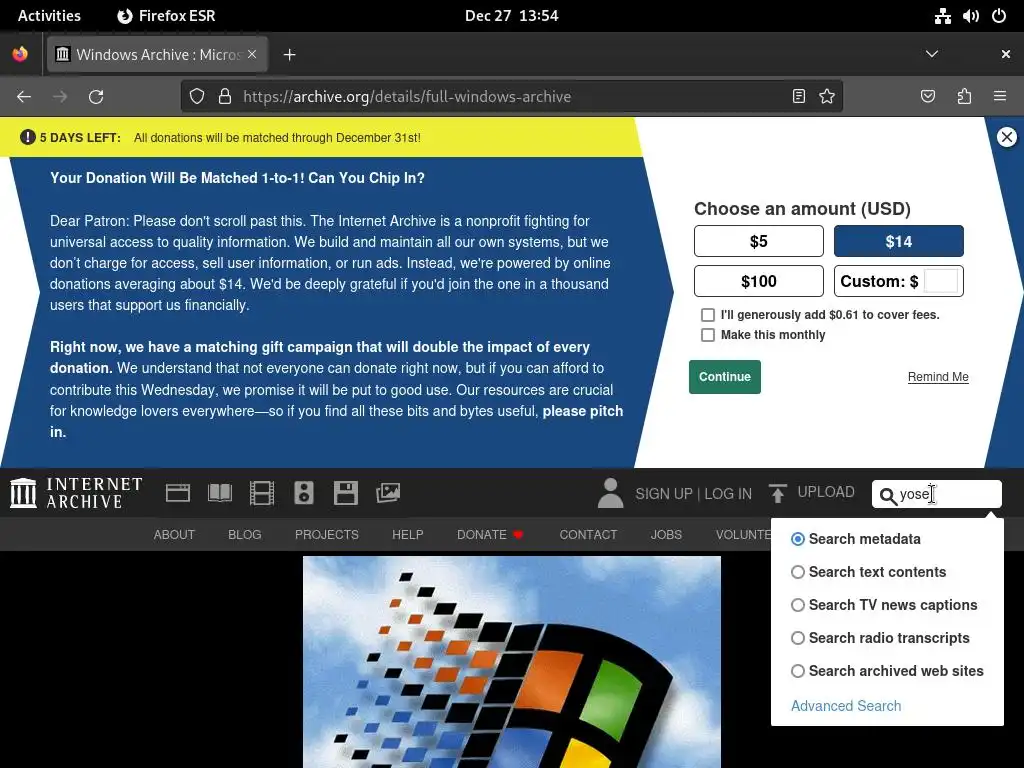Check the cover fees checkbox
This screenshot has height=768, width=1024.
708,315
